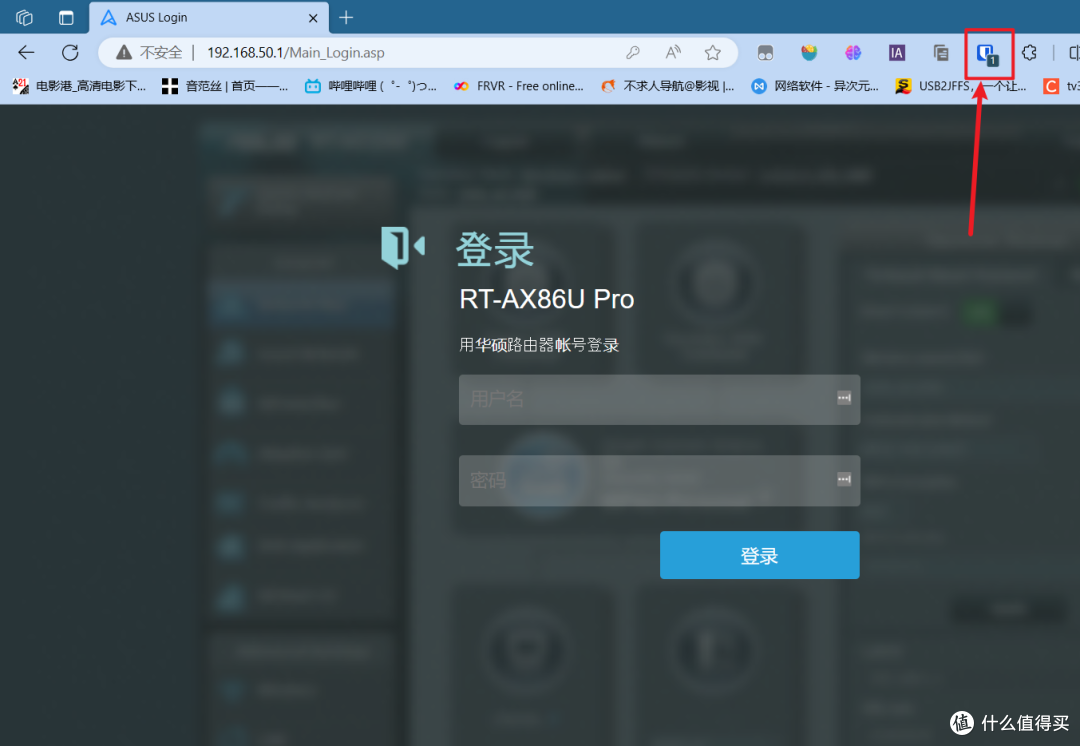Image resolution: width=1080 pixels, height=746 pixels.
Task: Open the colorful shield extension icon
Action: (809, 52)
